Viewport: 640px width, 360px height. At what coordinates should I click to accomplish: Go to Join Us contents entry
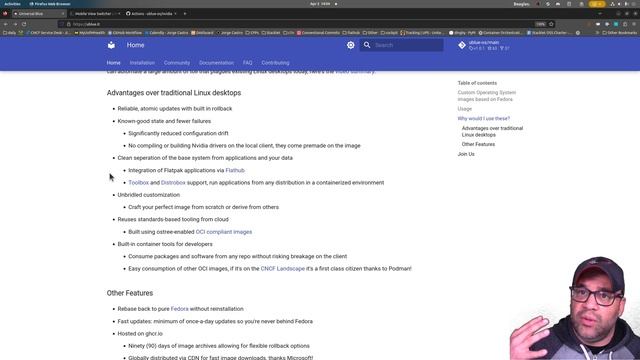pyautogui.click(x=466, y=154)
